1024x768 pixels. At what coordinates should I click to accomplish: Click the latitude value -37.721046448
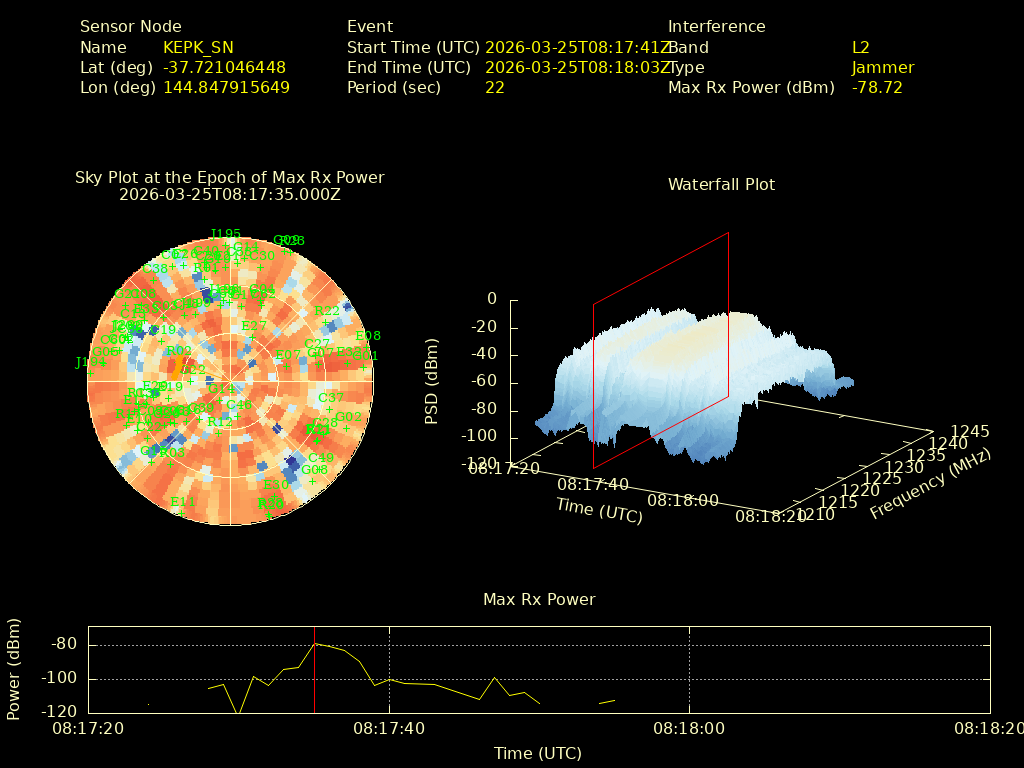click(224, 68)
